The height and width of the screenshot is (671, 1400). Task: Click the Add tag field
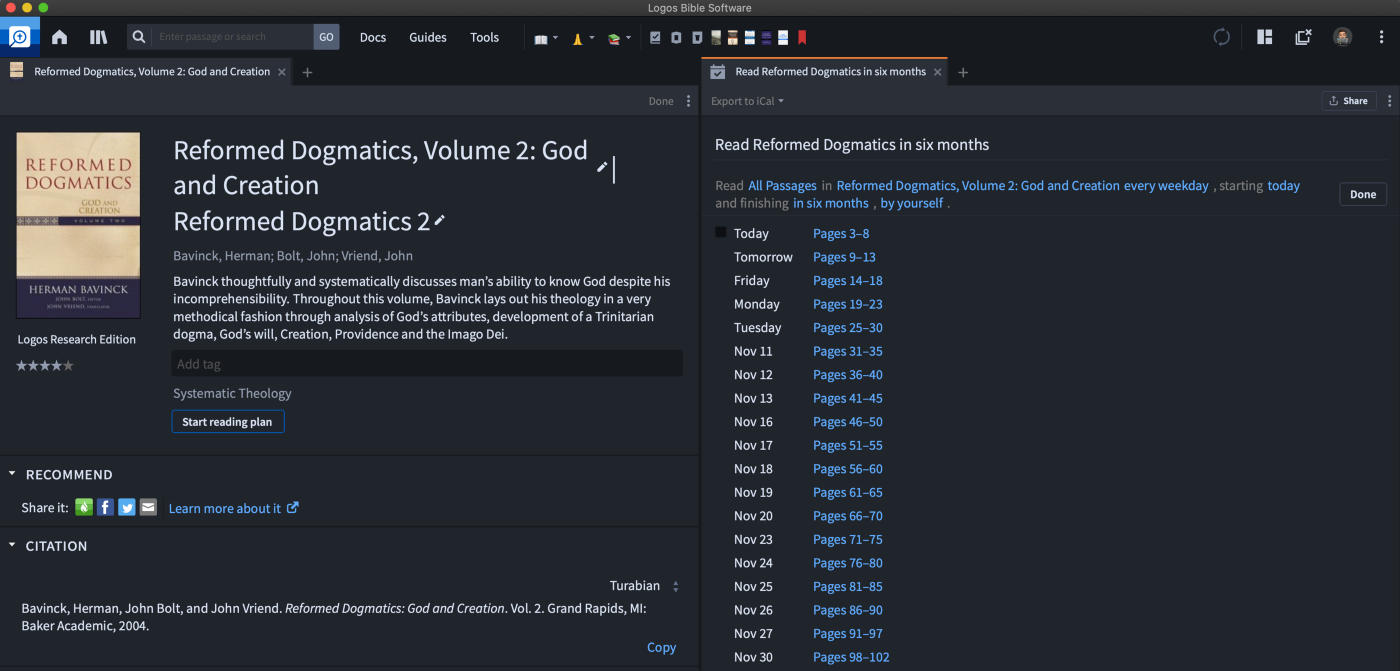click(427, 364)
